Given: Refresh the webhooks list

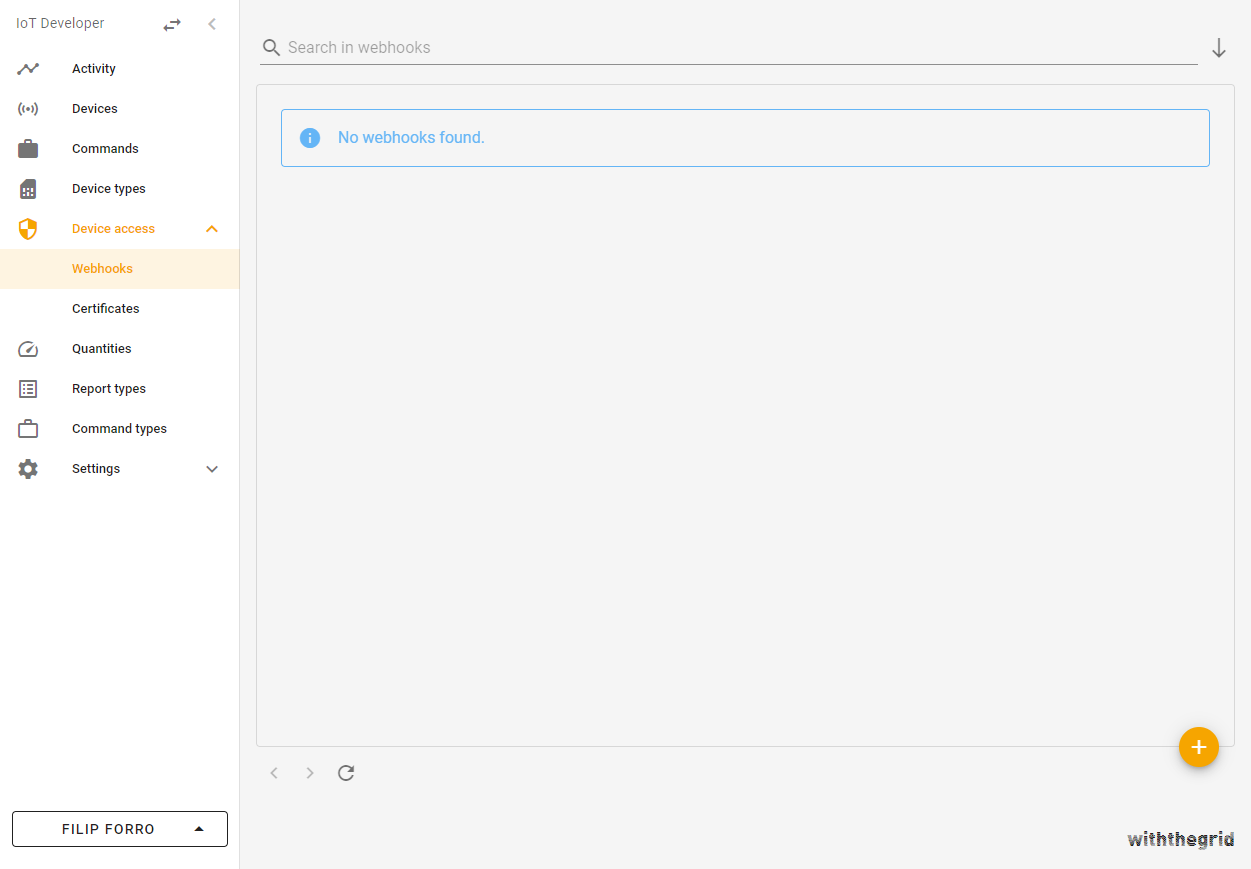Looking at the screenshot, I should coord(346,772).
